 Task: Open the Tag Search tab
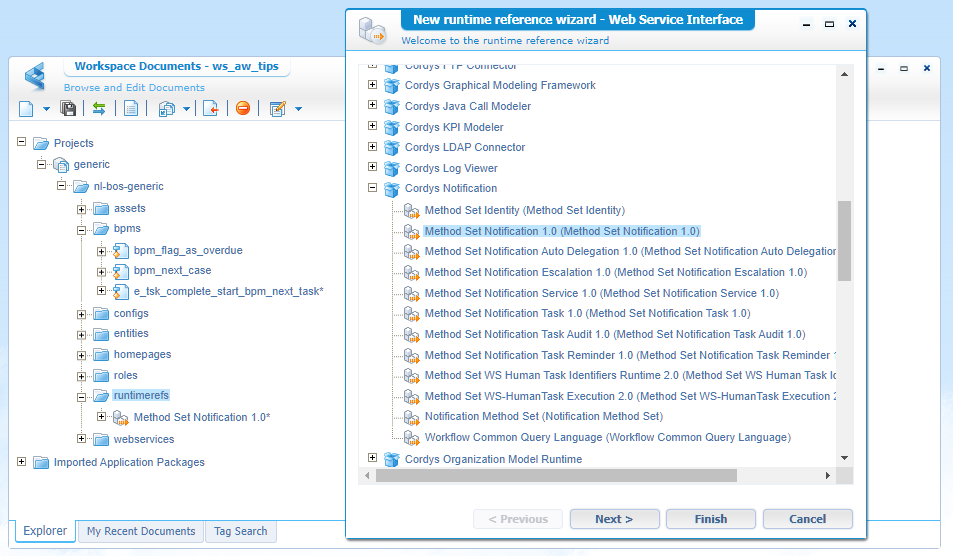[x=241, y=531]
